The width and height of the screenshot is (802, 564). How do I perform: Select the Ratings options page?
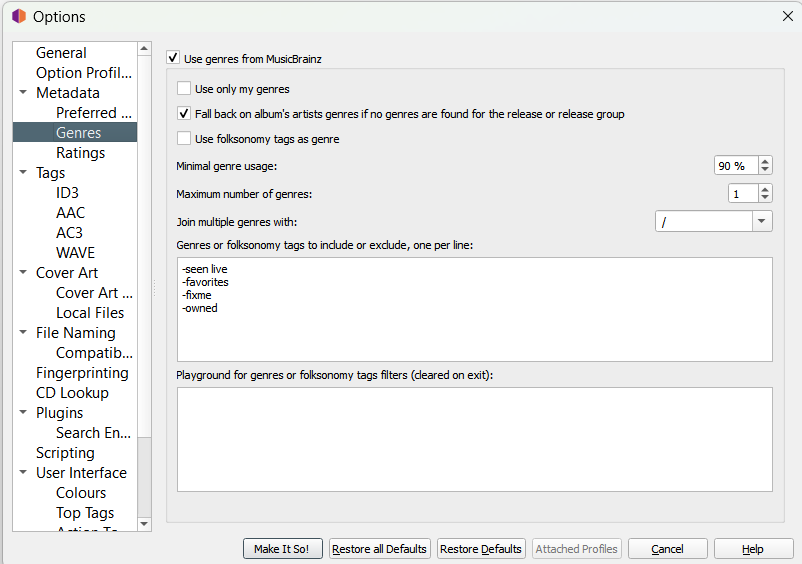tap(80, 153)
